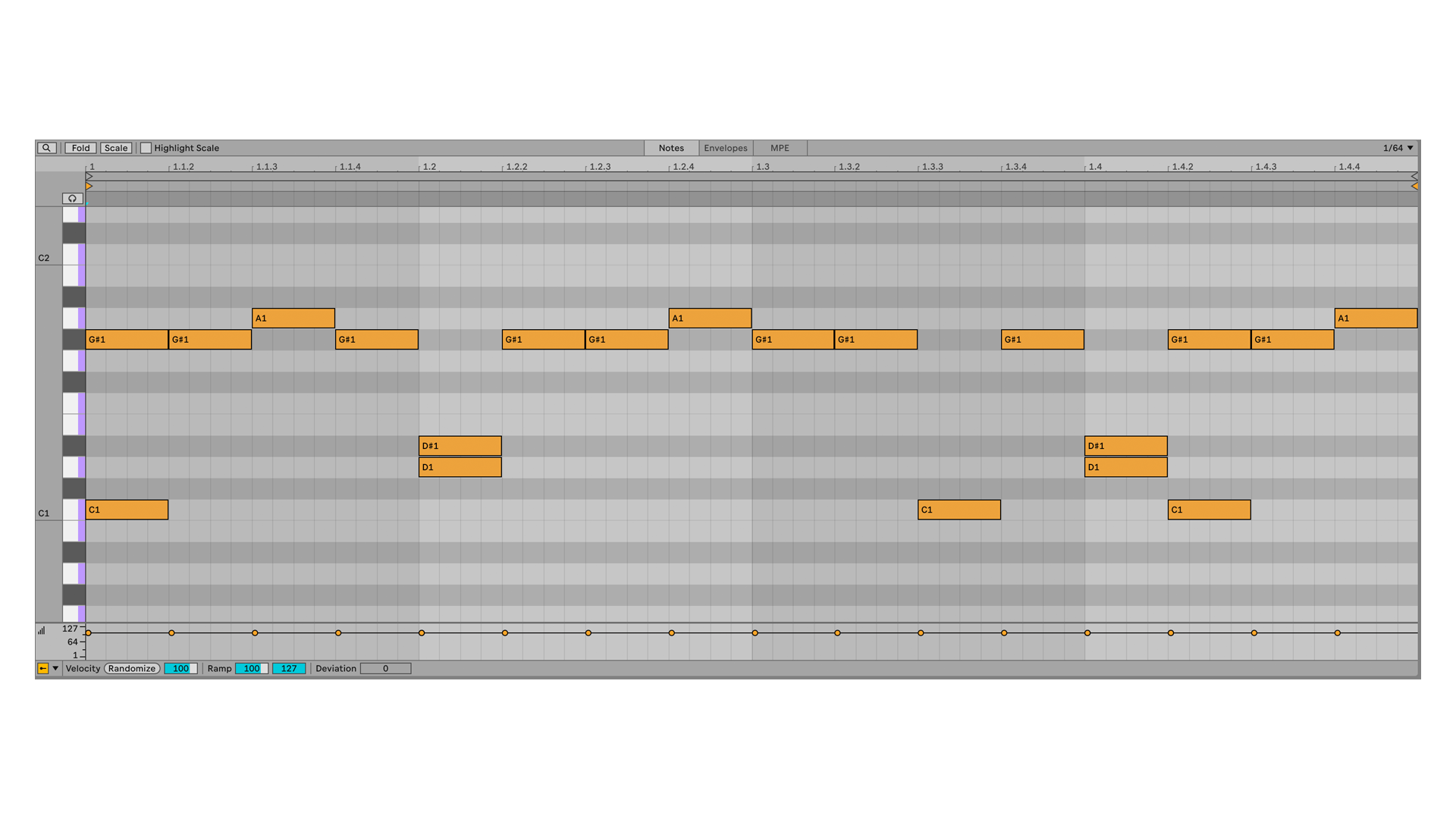1456x819 pixels.
Task: Click the 1.3 position in the time ruler
Action: pyautogui.click(x=763, y=166)
